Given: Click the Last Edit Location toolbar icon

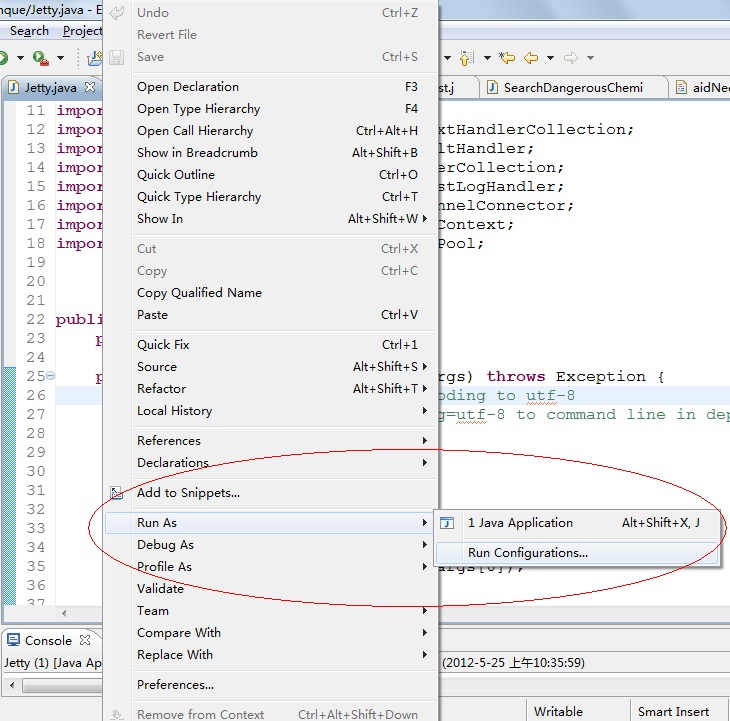Looking at the screenshot, I should [x=507, y=58].
